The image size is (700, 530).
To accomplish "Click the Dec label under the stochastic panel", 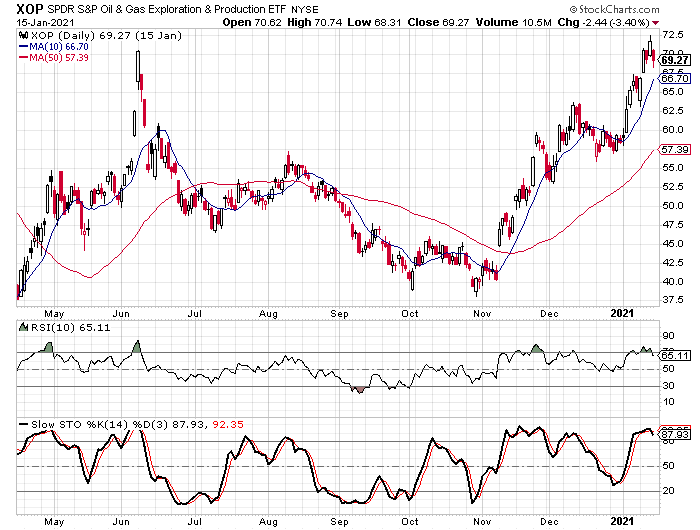I will coord(549,522).
